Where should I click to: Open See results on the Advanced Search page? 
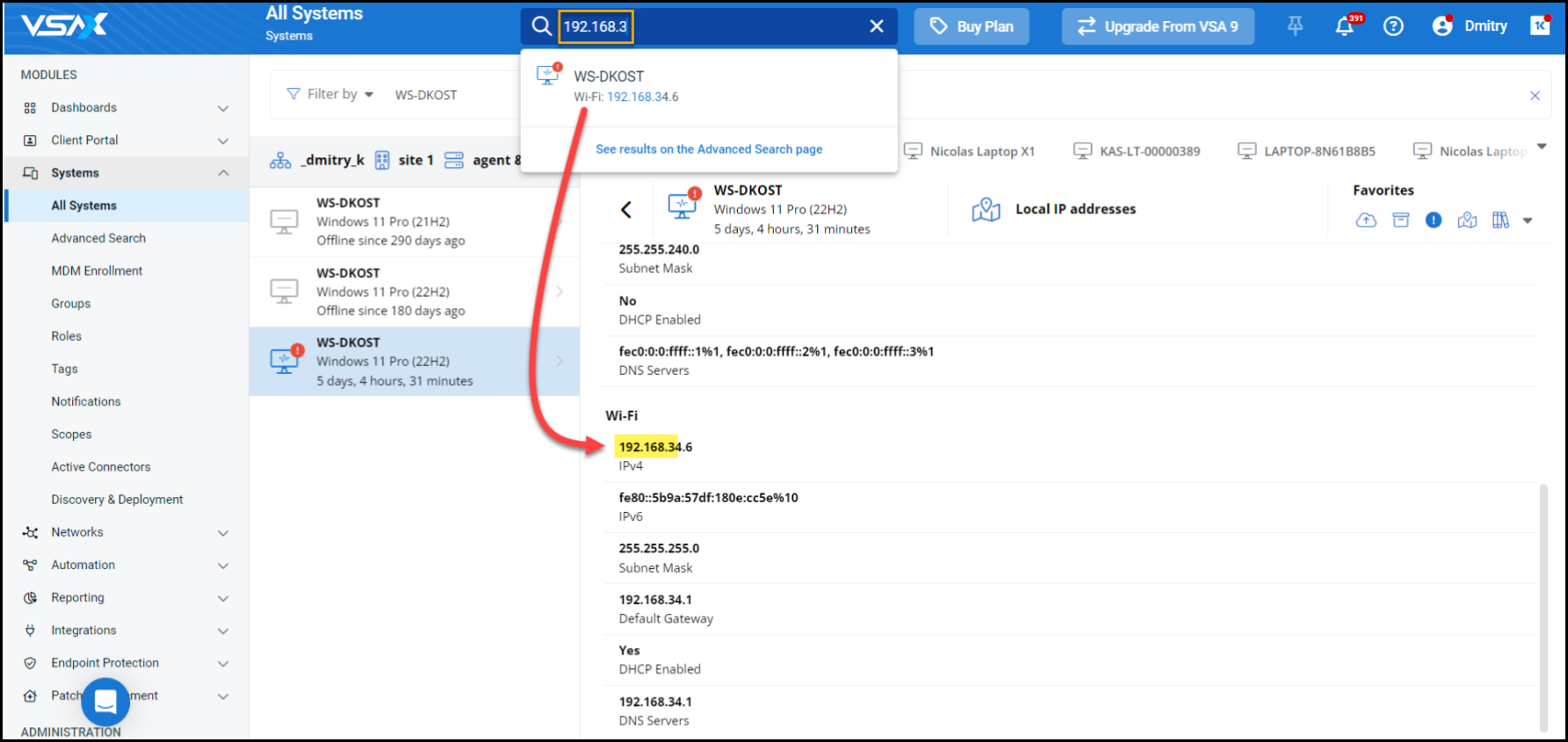pos(709,149)
